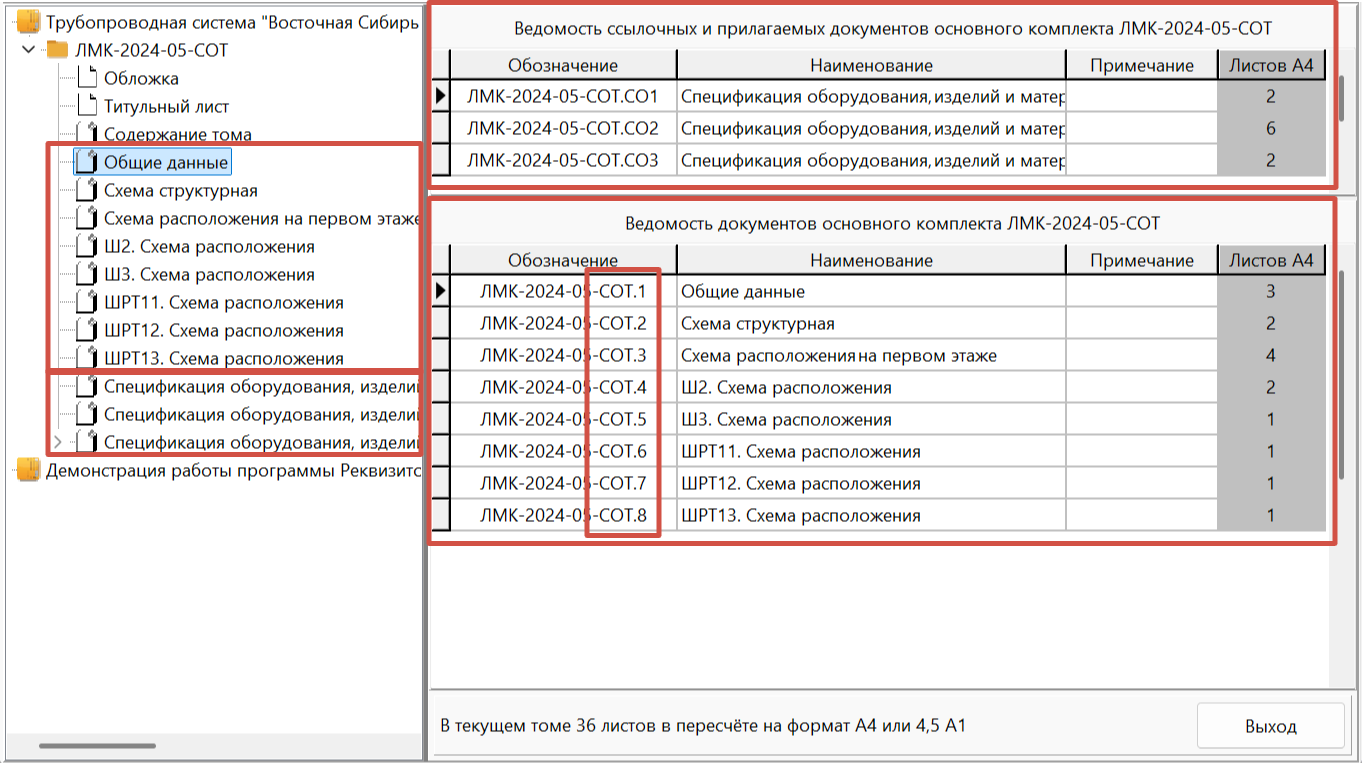Click the Ш2. Схема расположения tree icon

[88, 246]
